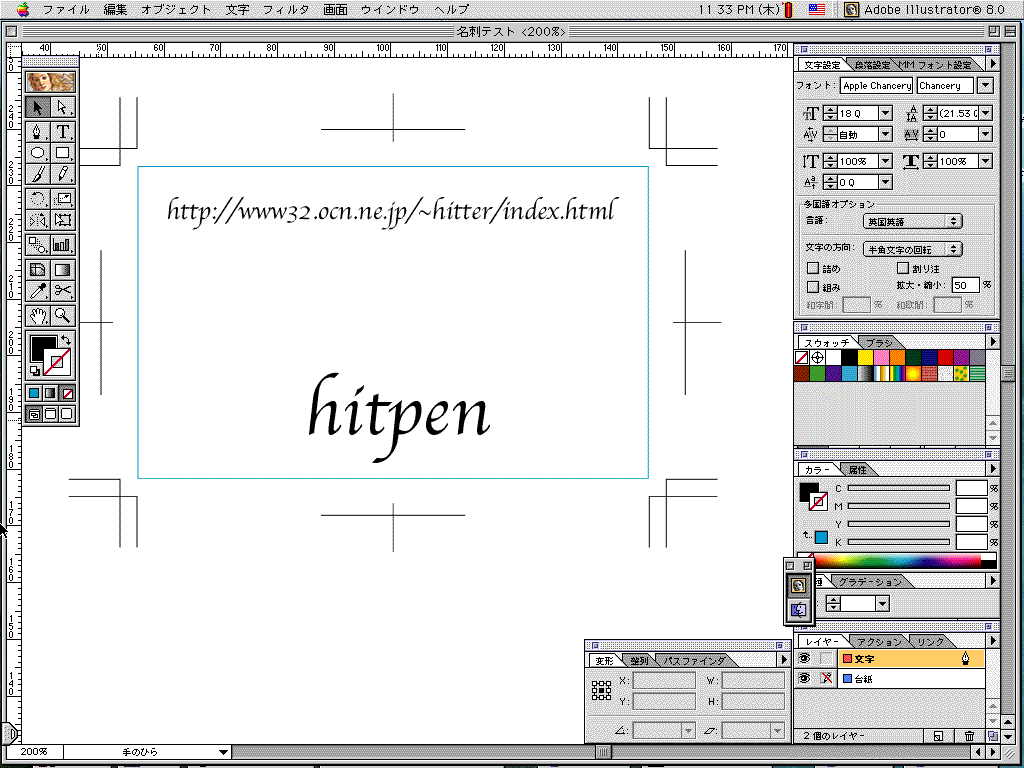Check the 割り注 checkbox

903,268
